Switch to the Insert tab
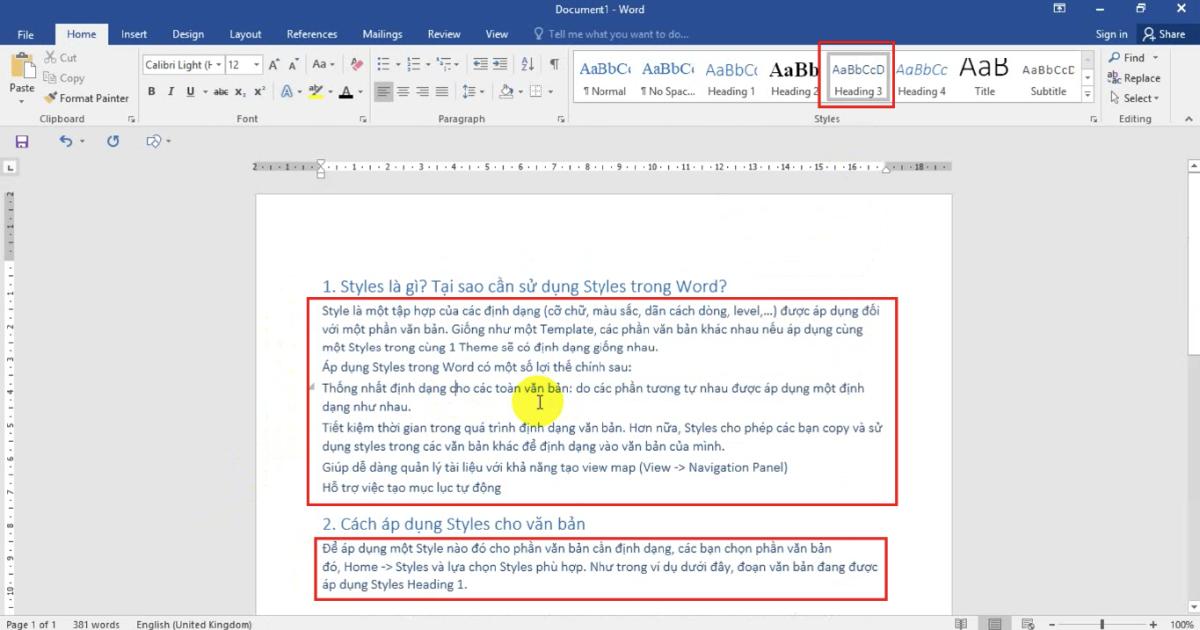 click(133, 33)
